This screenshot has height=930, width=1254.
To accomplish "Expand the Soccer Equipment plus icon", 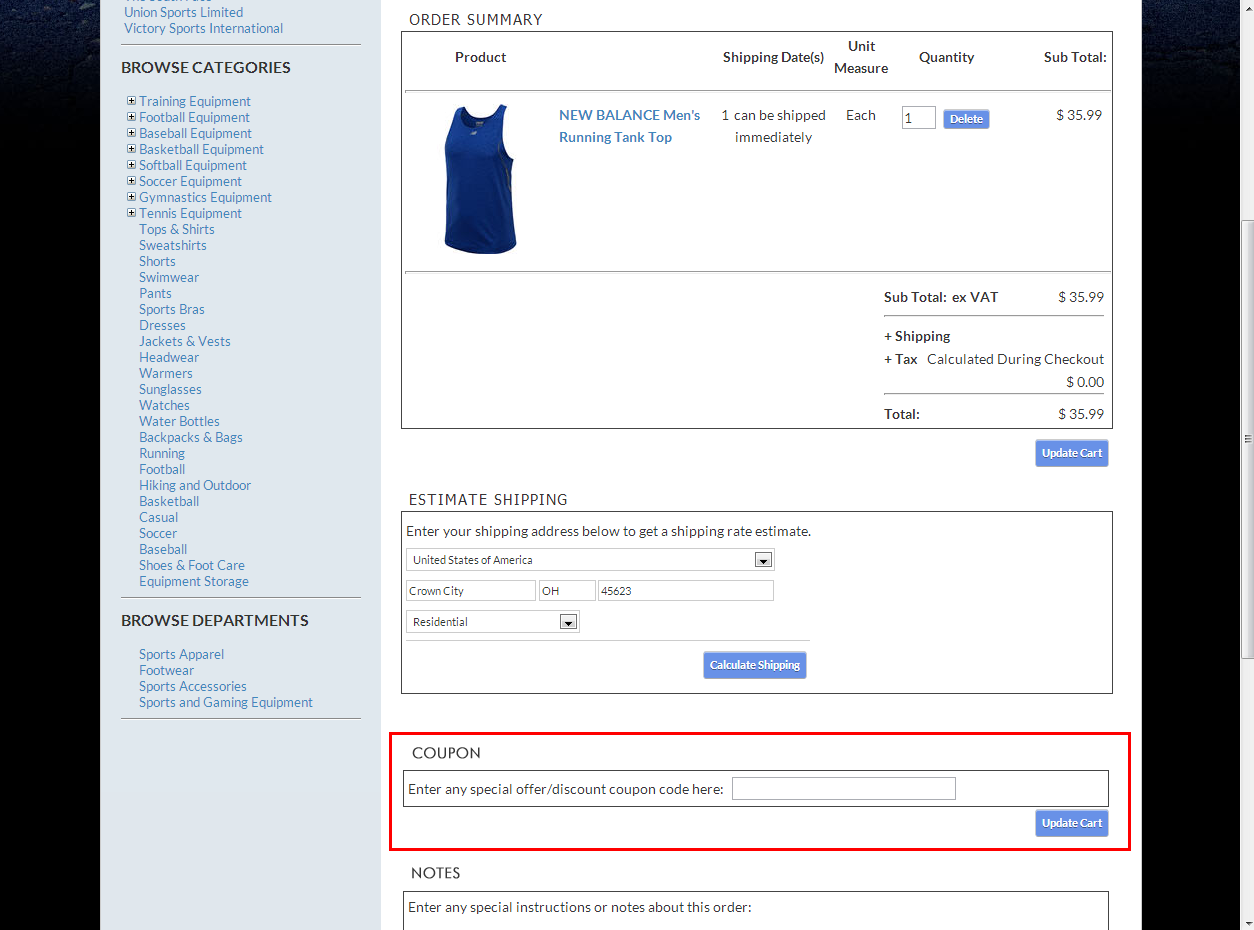I will click(x=131, y=181).
